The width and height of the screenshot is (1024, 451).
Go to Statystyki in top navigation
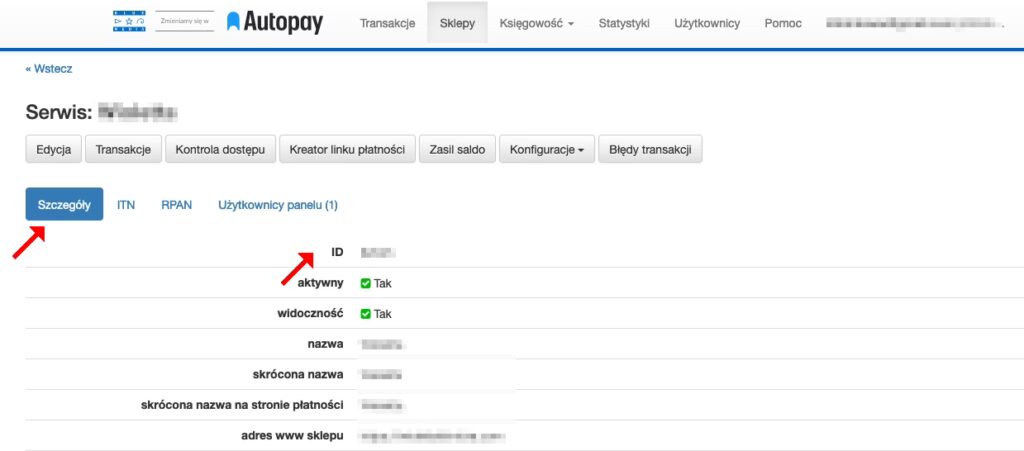click(625, 23)
